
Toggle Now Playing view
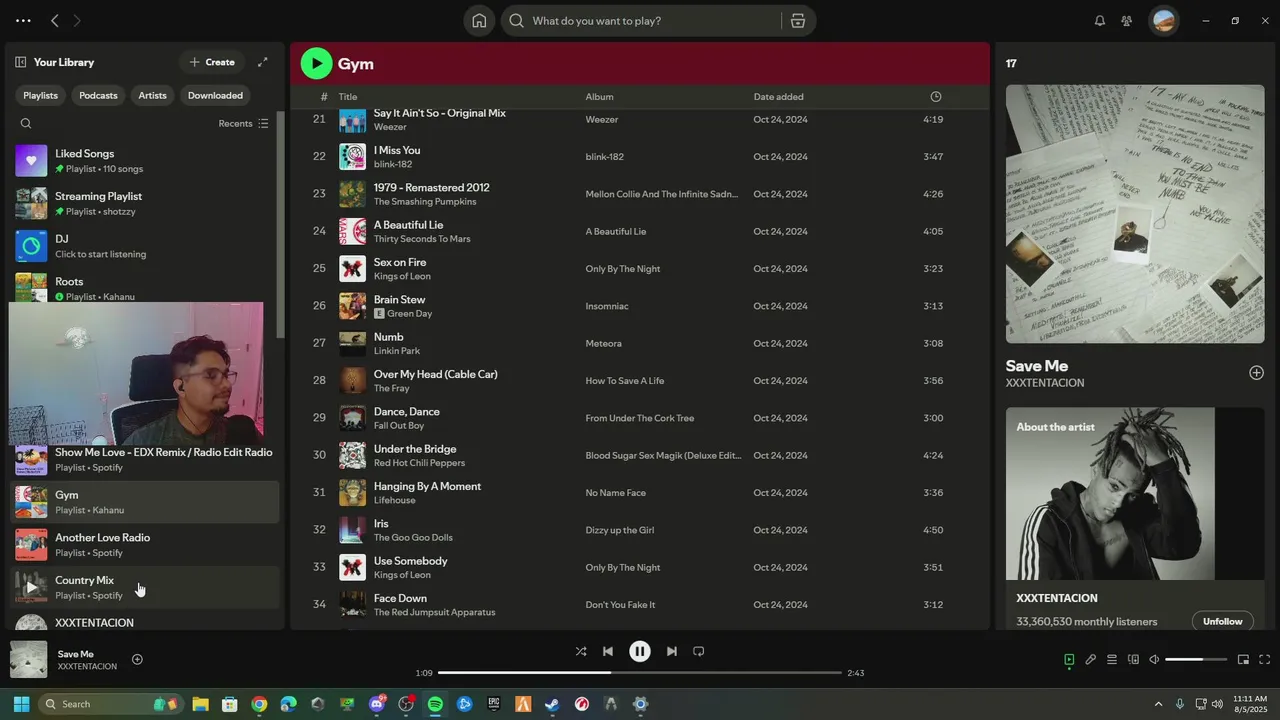point(1069,660)
